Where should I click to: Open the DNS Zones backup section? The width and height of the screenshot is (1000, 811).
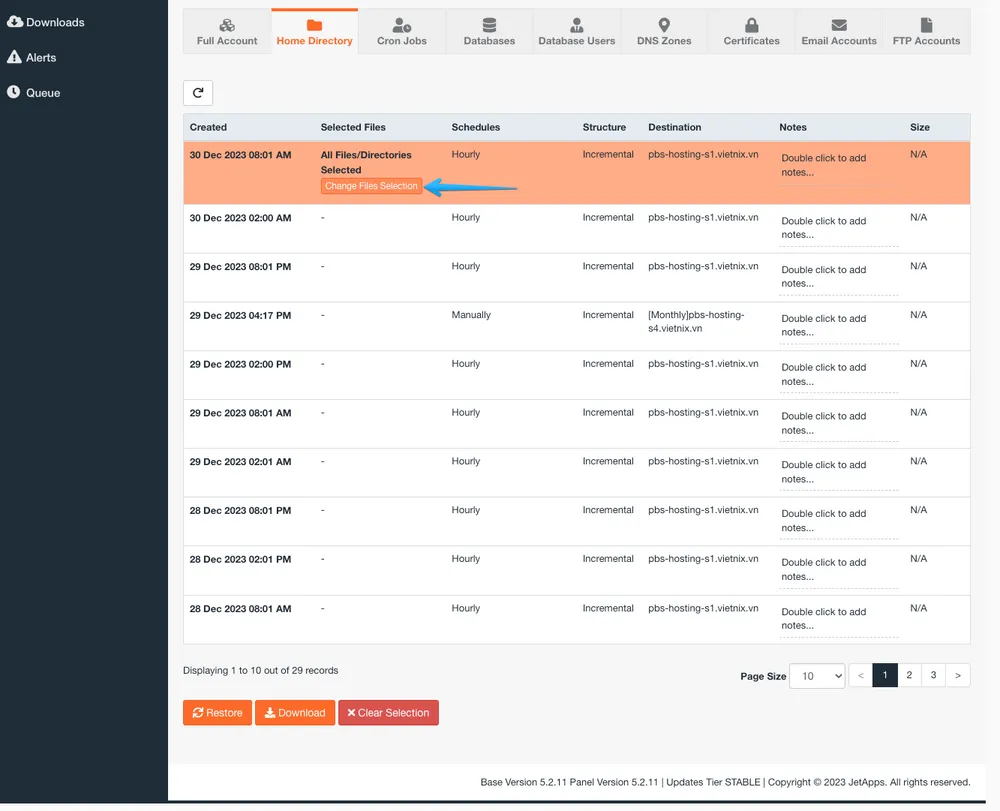pos(663,31)
